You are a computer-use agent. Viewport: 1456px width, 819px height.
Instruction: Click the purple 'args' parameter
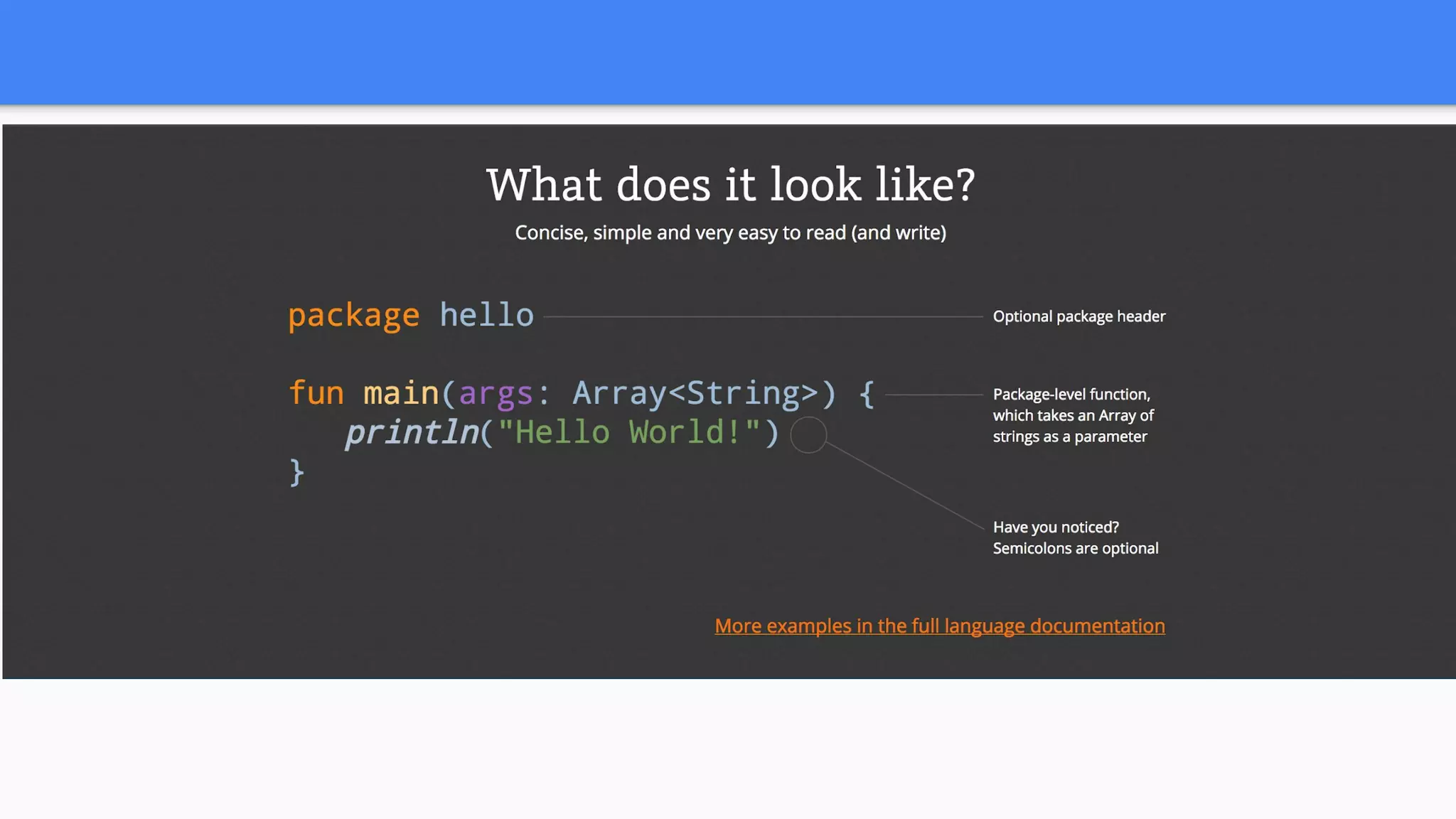coord(496,393)
